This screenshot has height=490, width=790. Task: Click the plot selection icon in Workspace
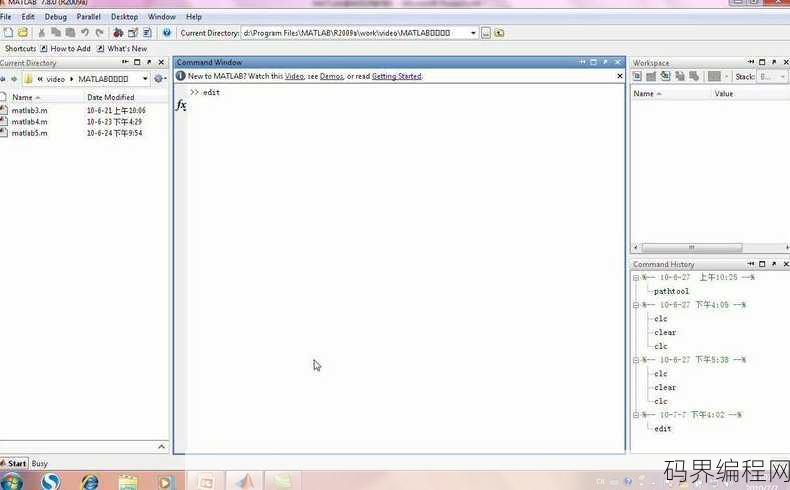(714, 76)
